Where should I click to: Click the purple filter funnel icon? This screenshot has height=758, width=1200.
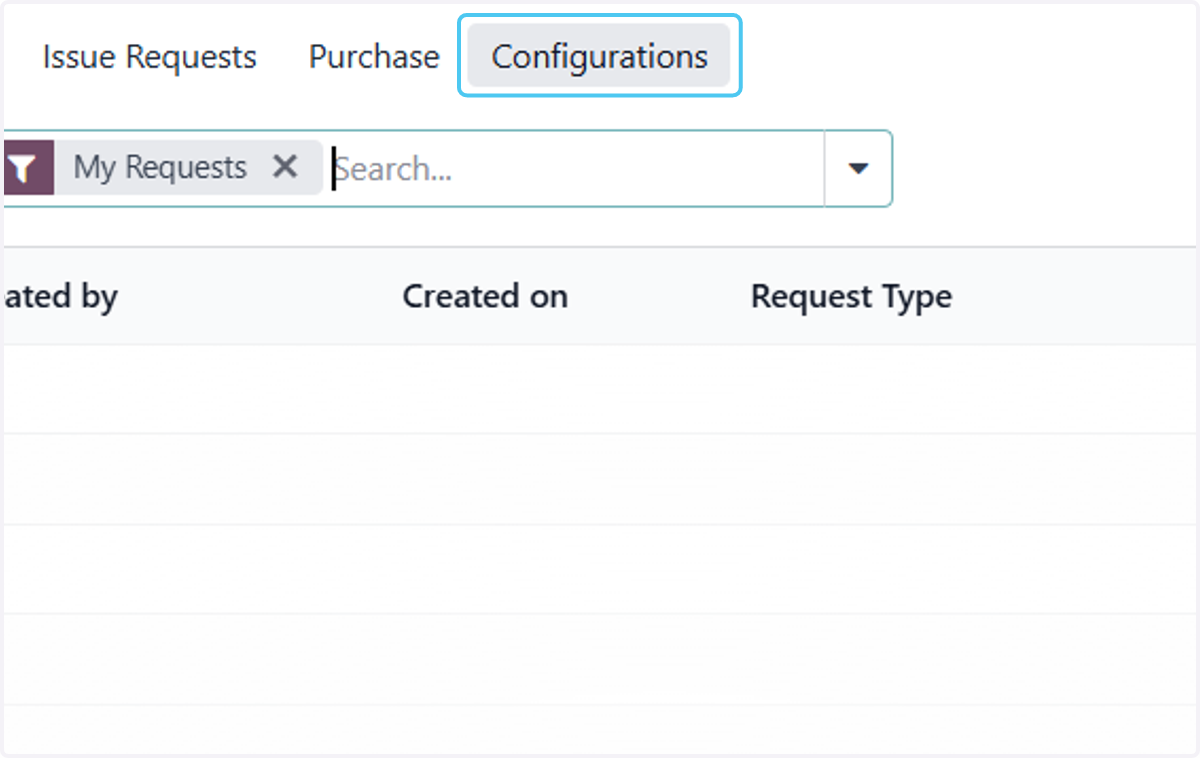click(27, 167)
